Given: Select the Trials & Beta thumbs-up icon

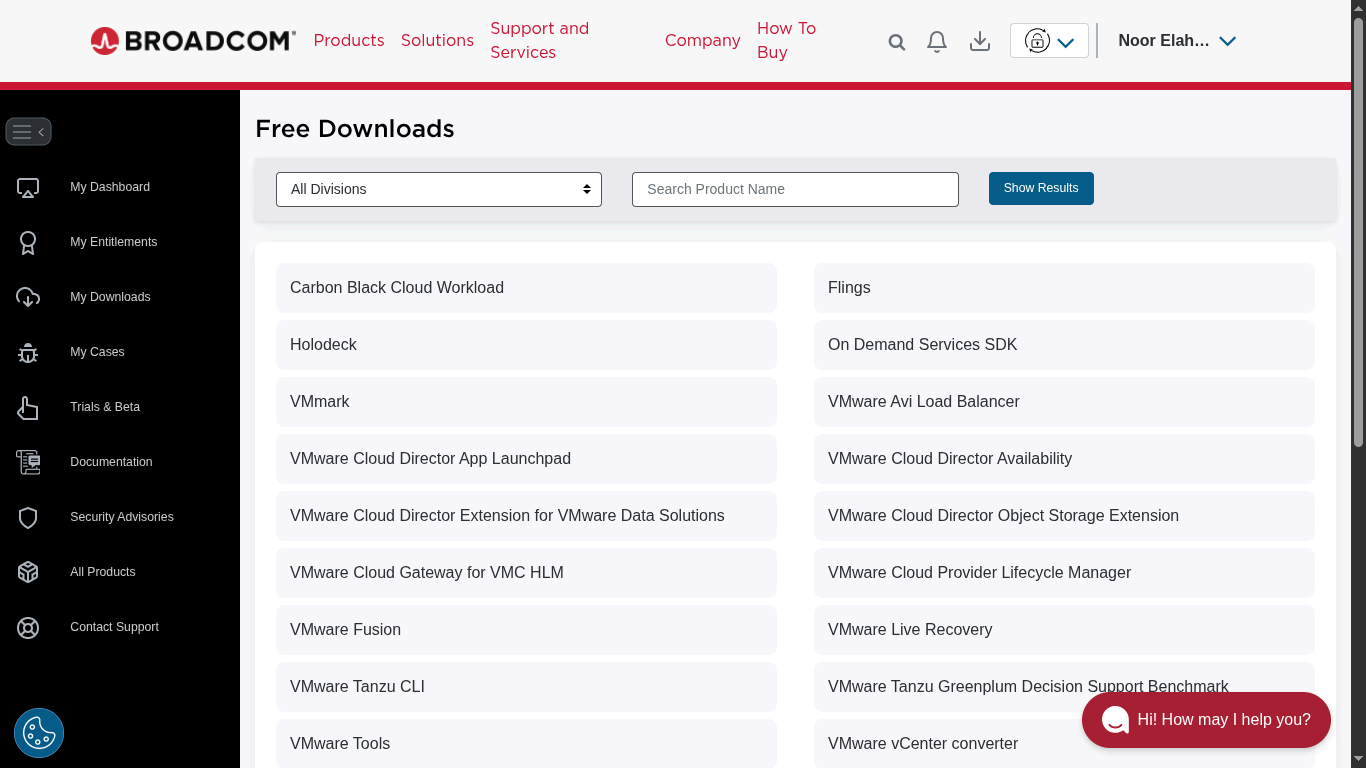Looking at the screenshot, I should (x=27, y=407).
